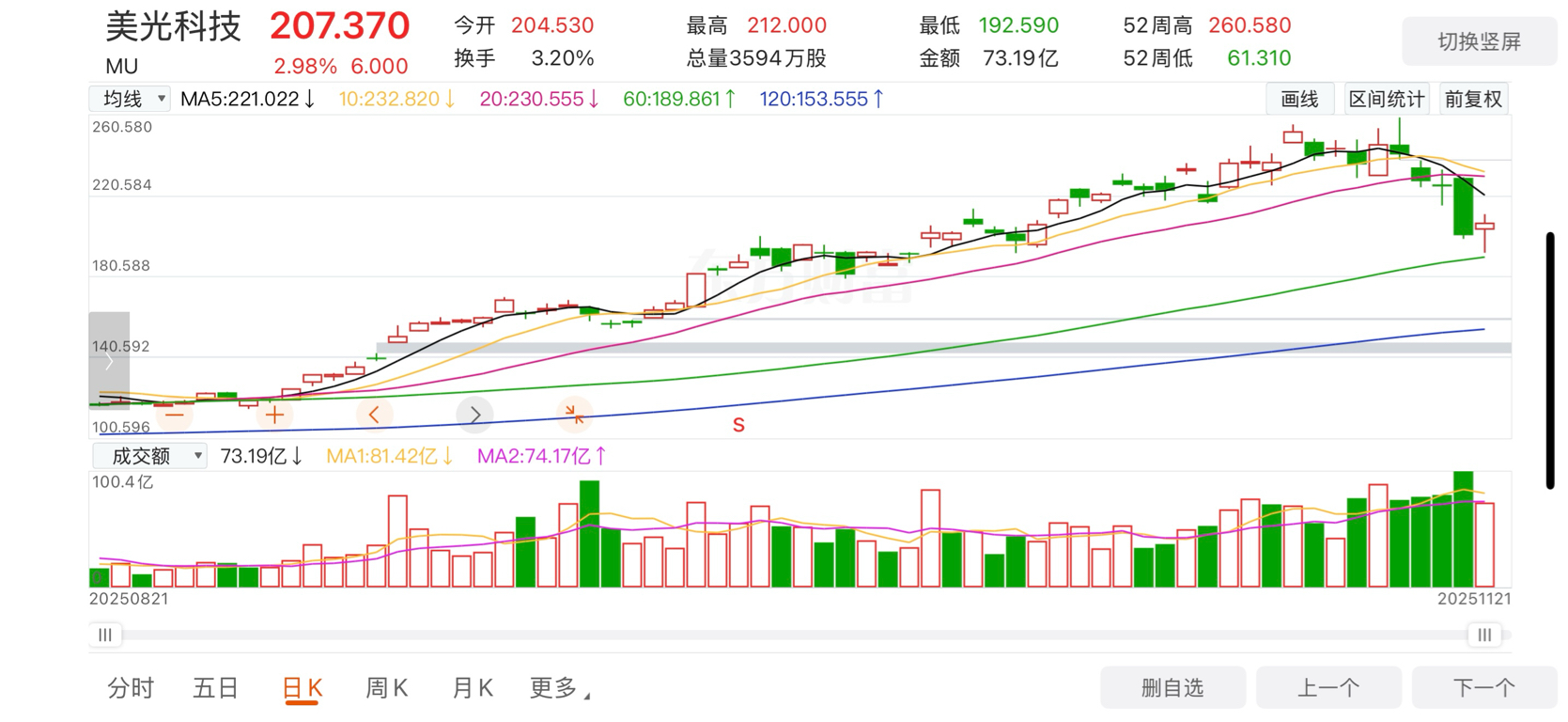Click the 最高 value 212.000
Screen dimensions: 1568x722
(x=786, y=25)
